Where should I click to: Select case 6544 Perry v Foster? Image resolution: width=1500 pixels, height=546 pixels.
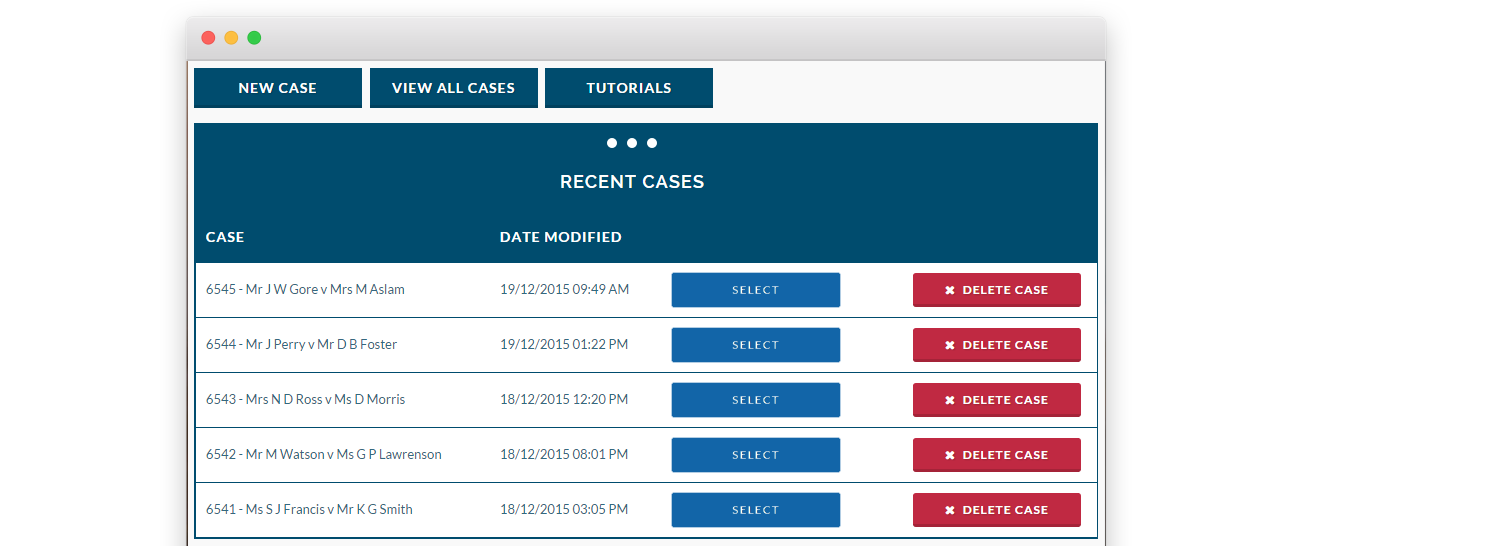point(755,345)
